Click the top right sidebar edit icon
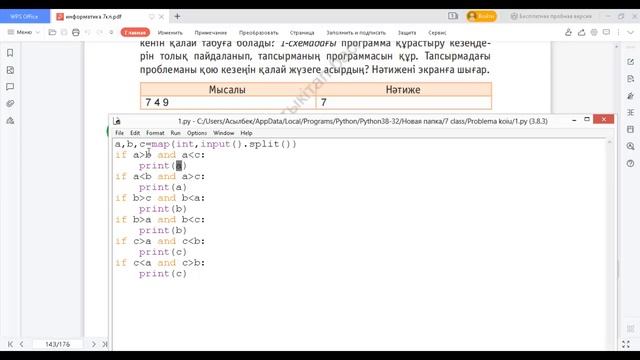Viewport: 640px width, 360px height. [631, 62]
